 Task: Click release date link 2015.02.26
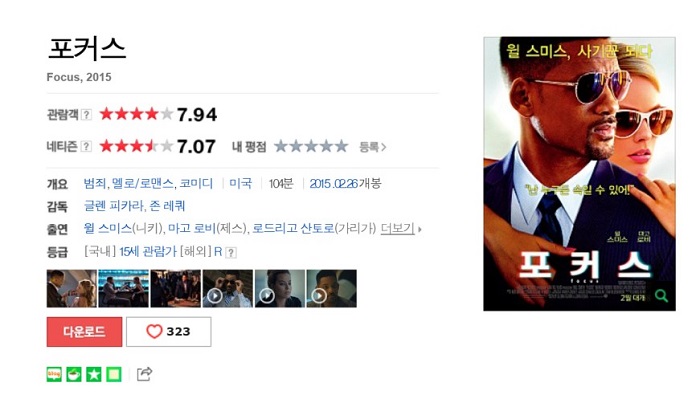coord(333,183)
